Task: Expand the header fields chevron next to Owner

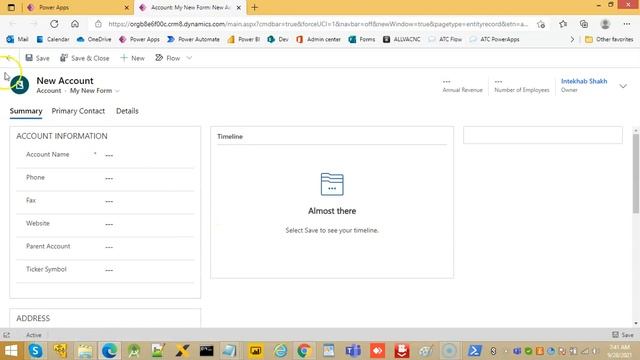Action: tap(623, 86)
